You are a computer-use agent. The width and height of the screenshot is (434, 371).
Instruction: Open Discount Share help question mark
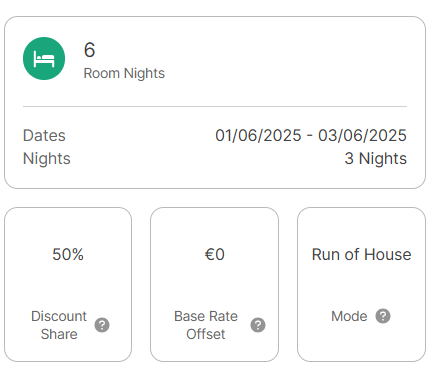pyautogui.click(x=102, y=325)
